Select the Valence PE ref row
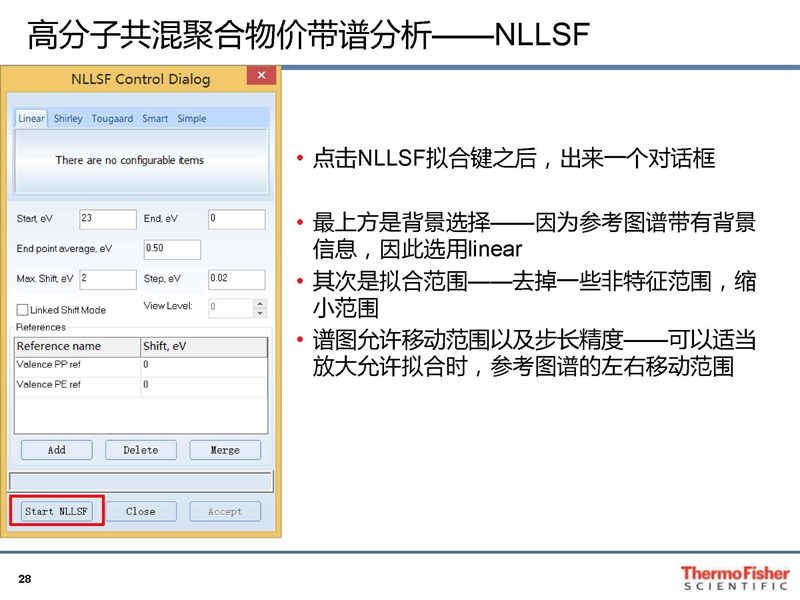The height and width of the screenshot is (600, 800). [x=141, y=385]
